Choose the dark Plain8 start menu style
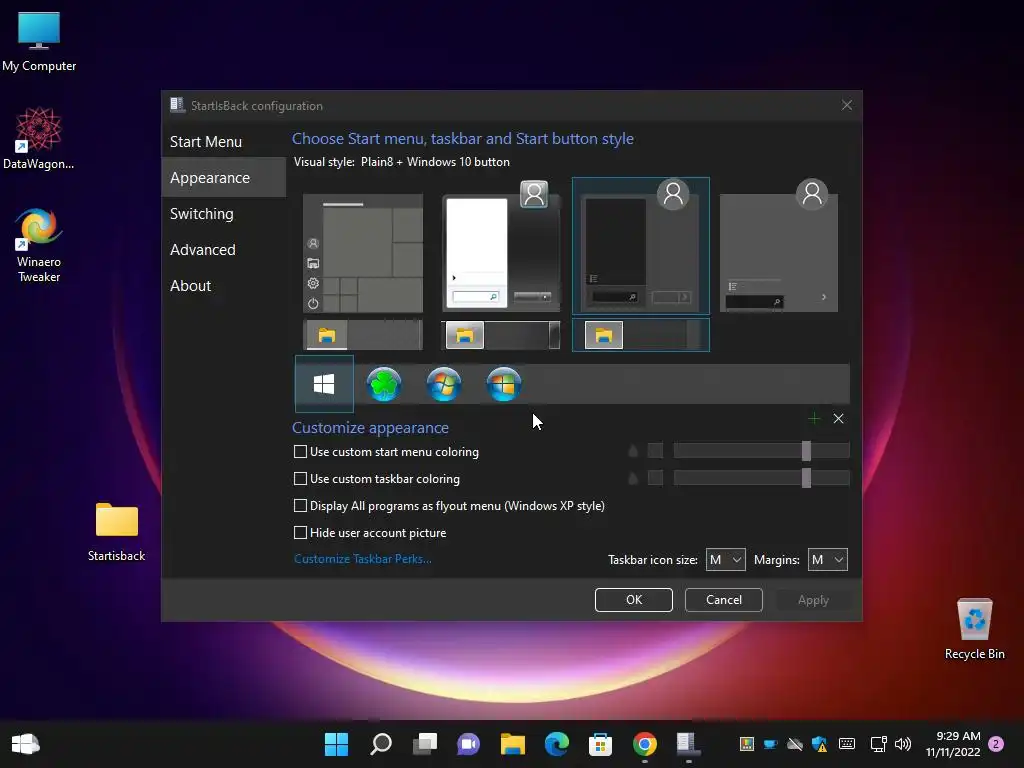Image resolution: width=1024 pixels, height=768 pixels. click(641, 246)
